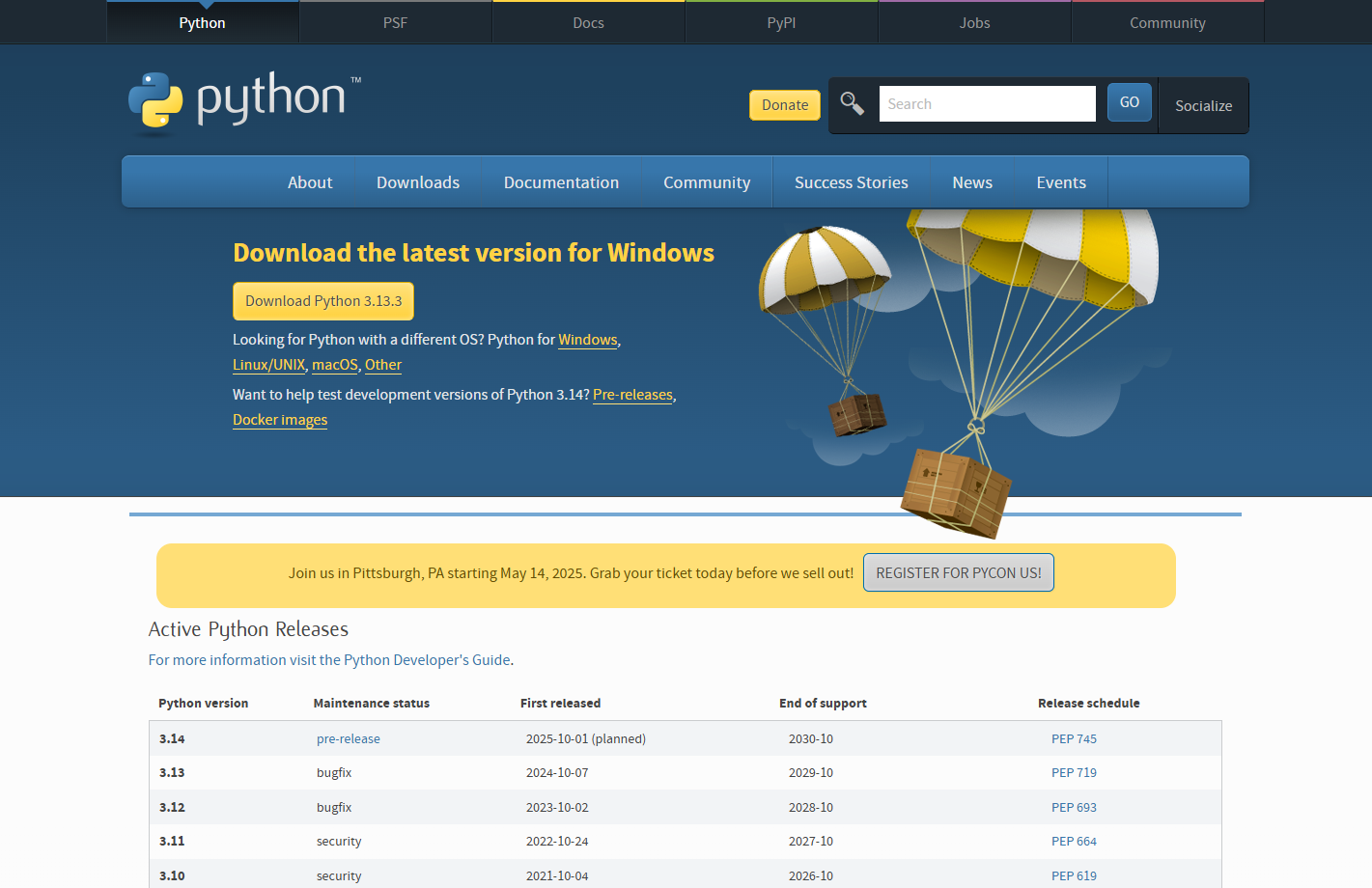Click Register for PyCon US button
This screenshot has width=1372, height=888.
tap(959, 572)
